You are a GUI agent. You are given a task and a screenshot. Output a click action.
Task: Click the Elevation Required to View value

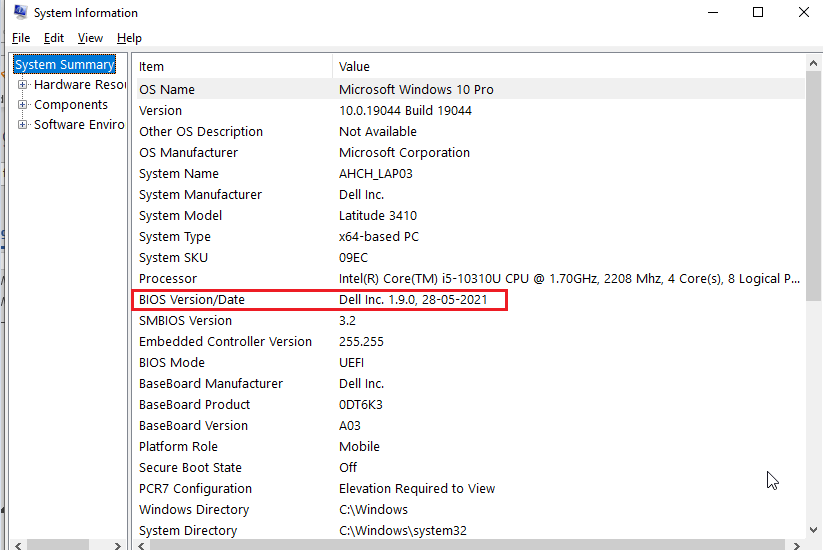(417, 489)
